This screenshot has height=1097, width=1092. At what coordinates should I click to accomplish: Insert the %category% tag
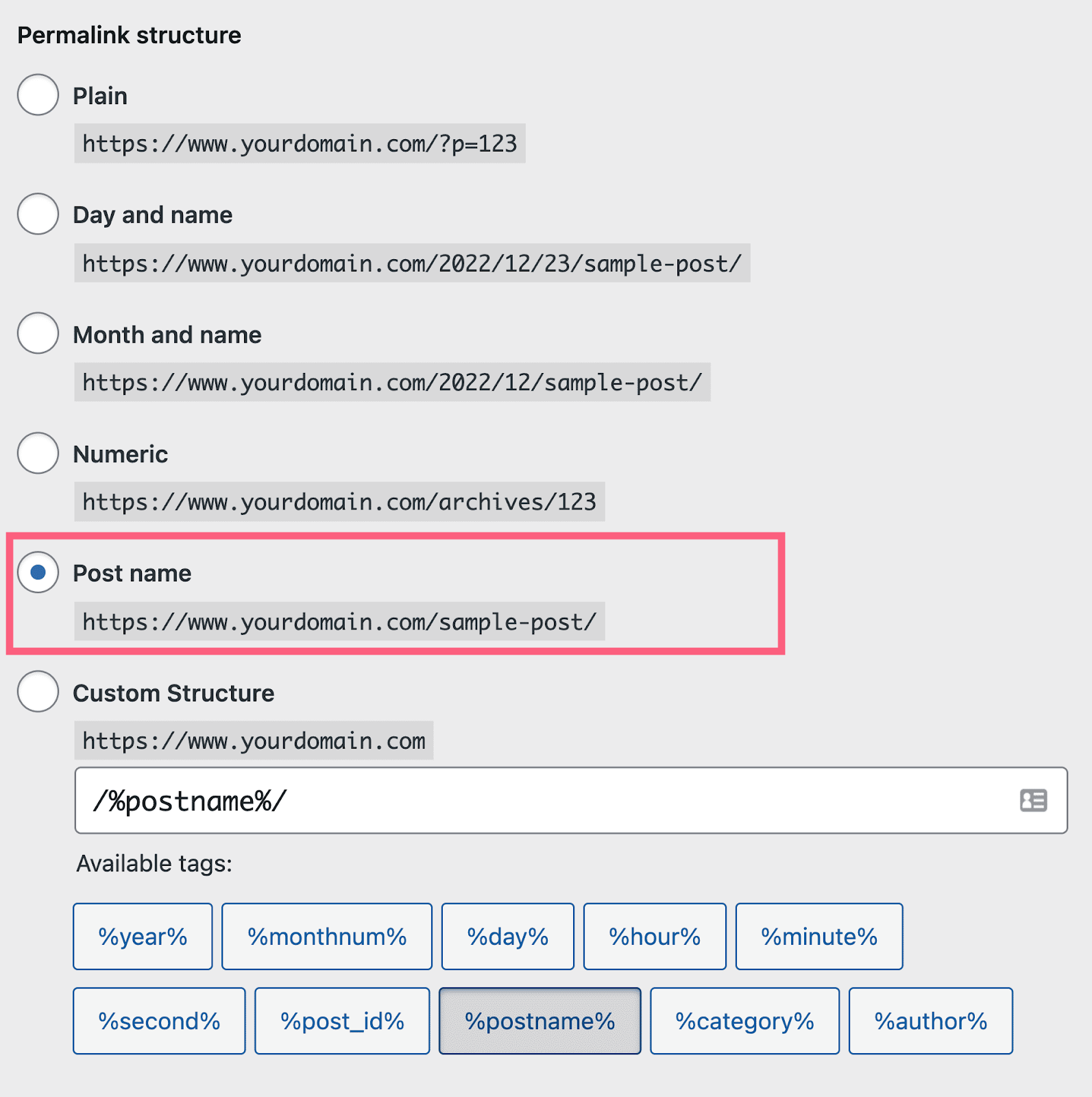tap(744, 1021)
